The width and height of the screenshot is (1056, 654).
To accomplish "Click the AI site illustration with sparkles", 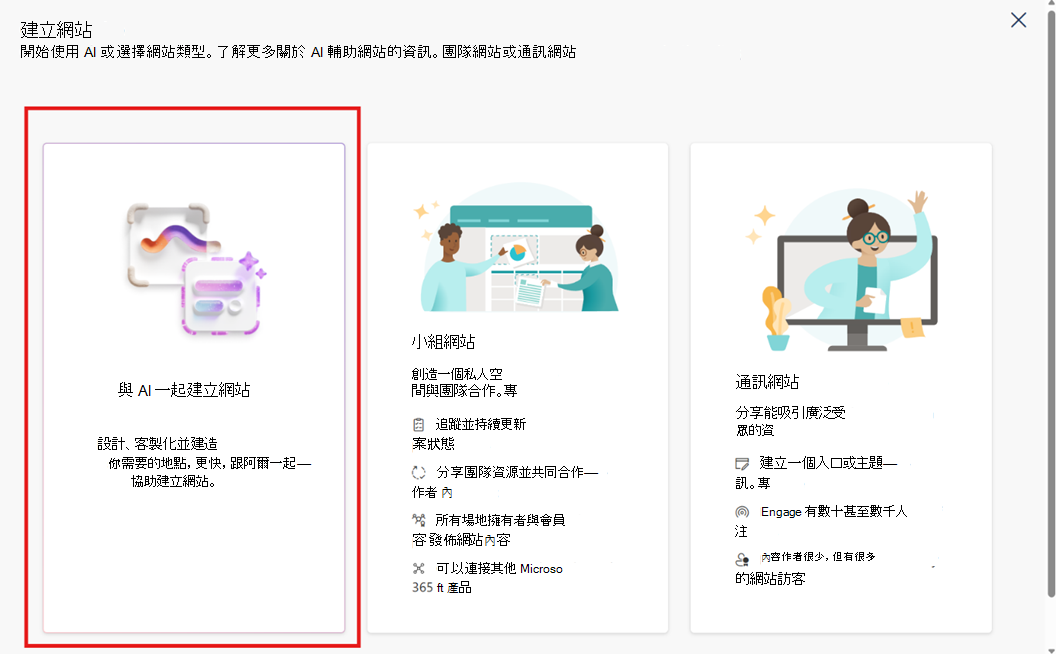I will [x=195, y=269].
